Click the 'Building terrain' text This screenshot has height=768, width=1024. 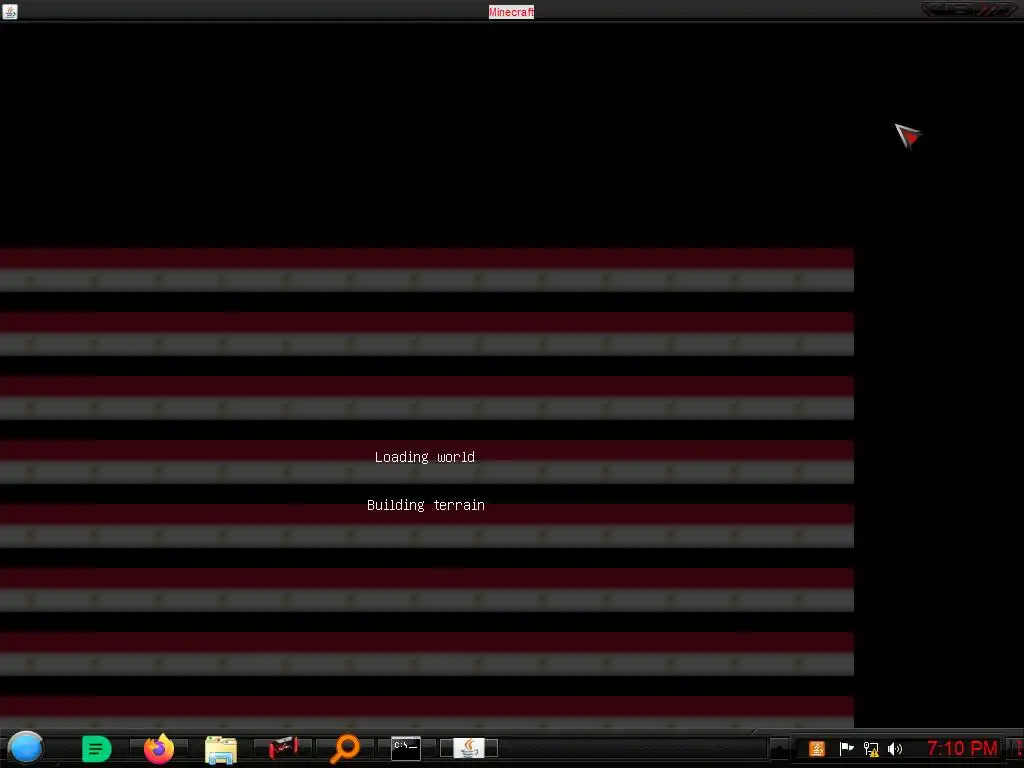(426, 505)
